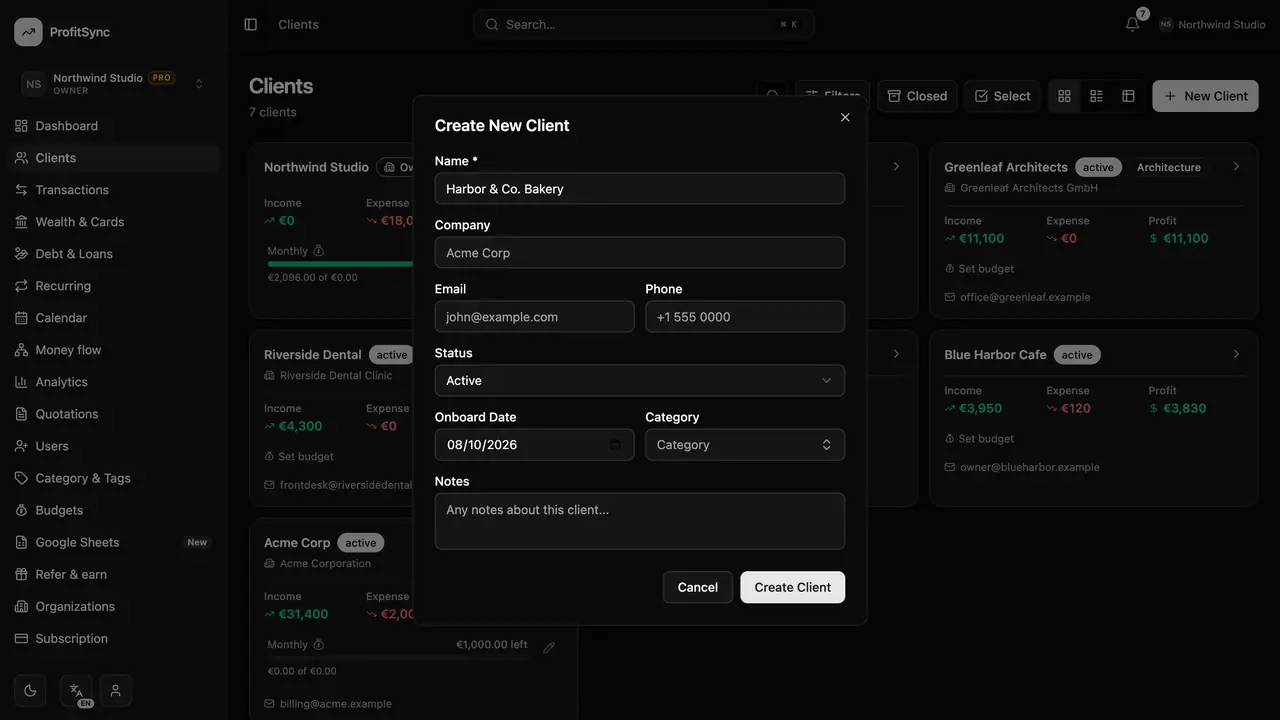Cancel the new client dialog
Screen dimensions: 1280x720
pyautogui.click(x=698, y=587)
